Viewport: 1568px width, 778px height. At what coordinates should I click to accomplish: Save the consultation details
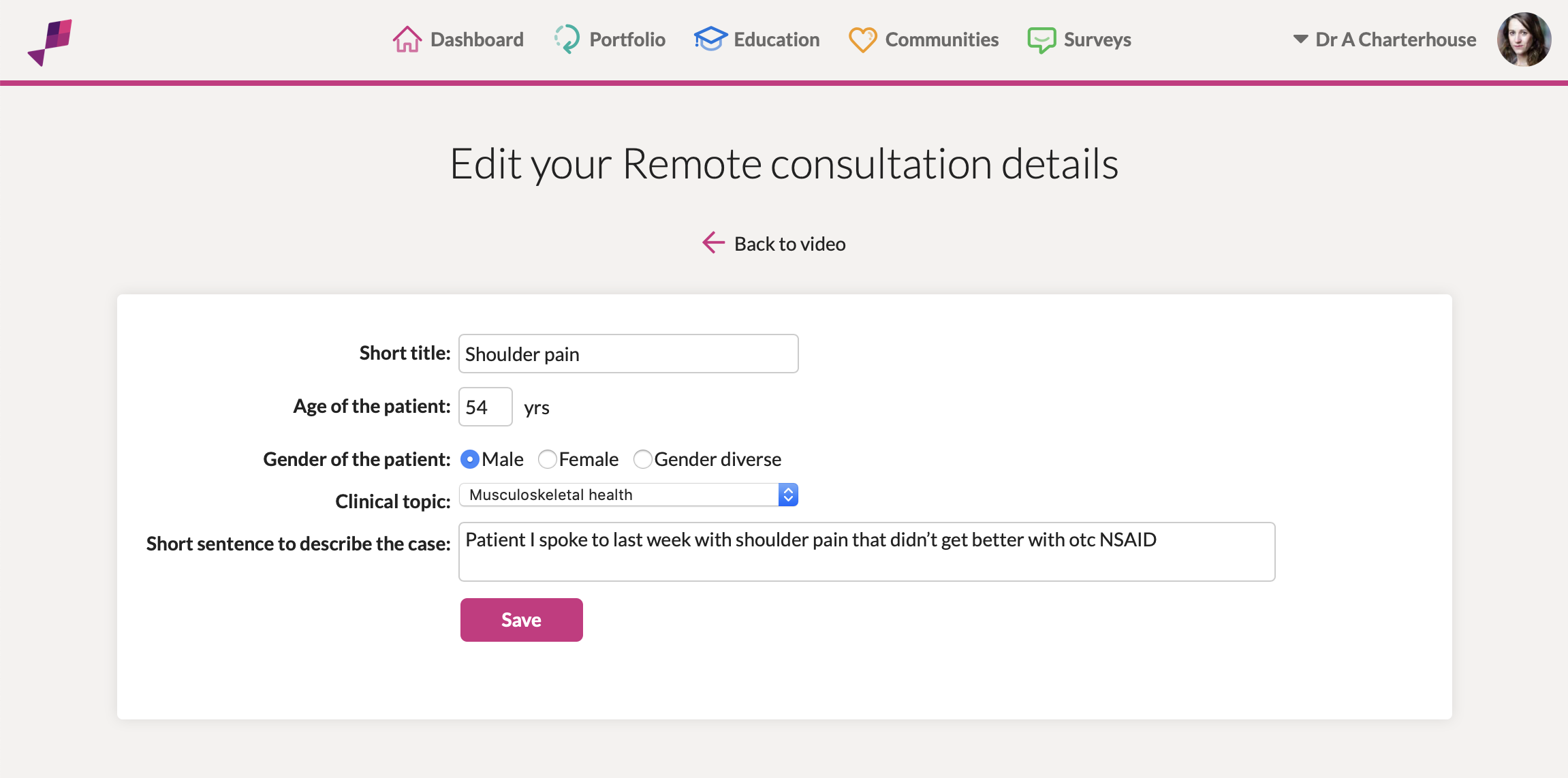[x=522, y=620]
